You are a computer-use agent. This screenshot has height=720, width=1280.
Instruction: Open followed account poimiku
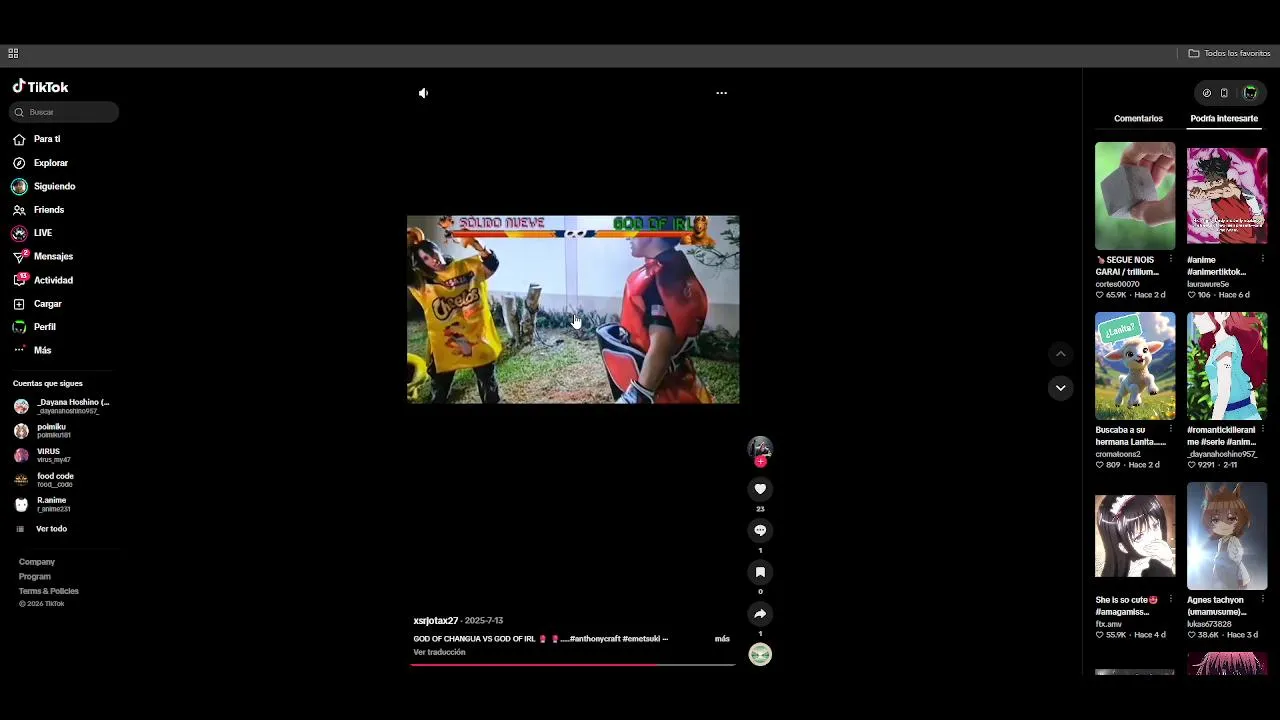tap(52, 431)
